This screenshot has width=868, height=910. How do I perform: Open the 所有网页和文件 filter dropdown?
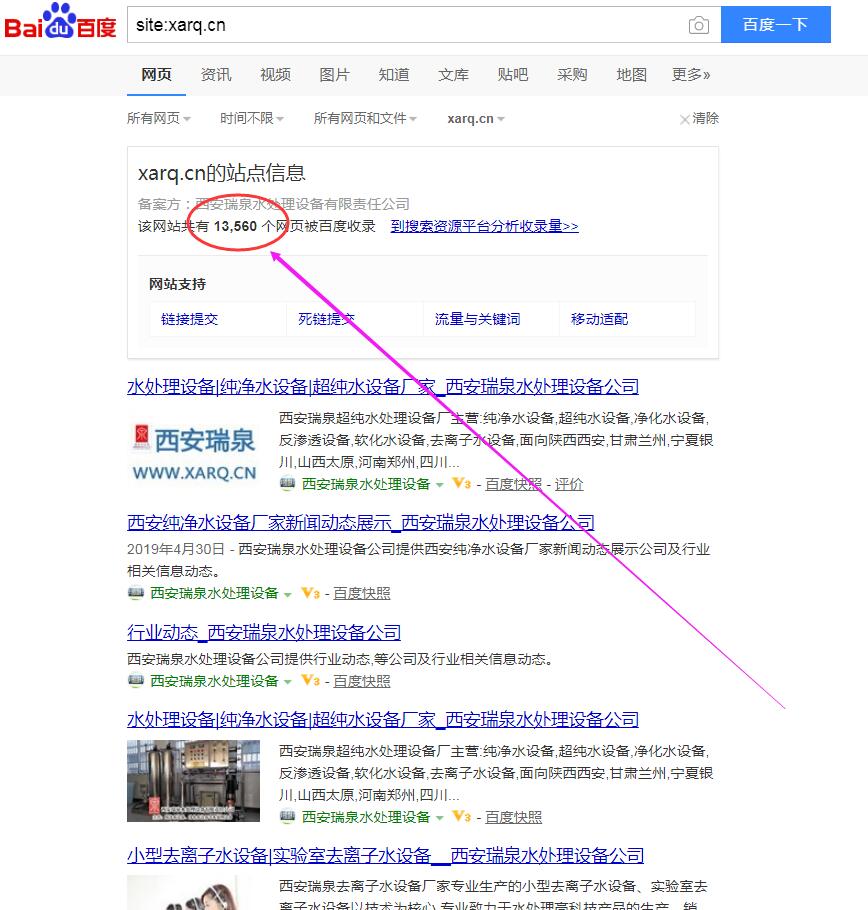pos(360,118)
